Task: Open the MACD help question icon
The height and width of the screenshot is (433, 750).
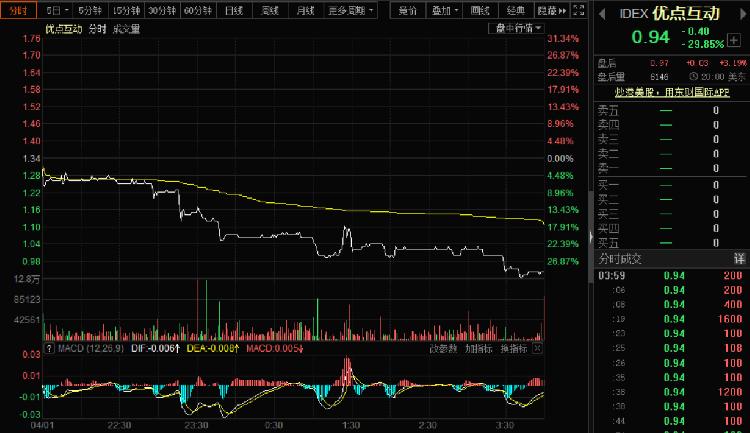Action: pyautogui.click(x=49, y=348)
